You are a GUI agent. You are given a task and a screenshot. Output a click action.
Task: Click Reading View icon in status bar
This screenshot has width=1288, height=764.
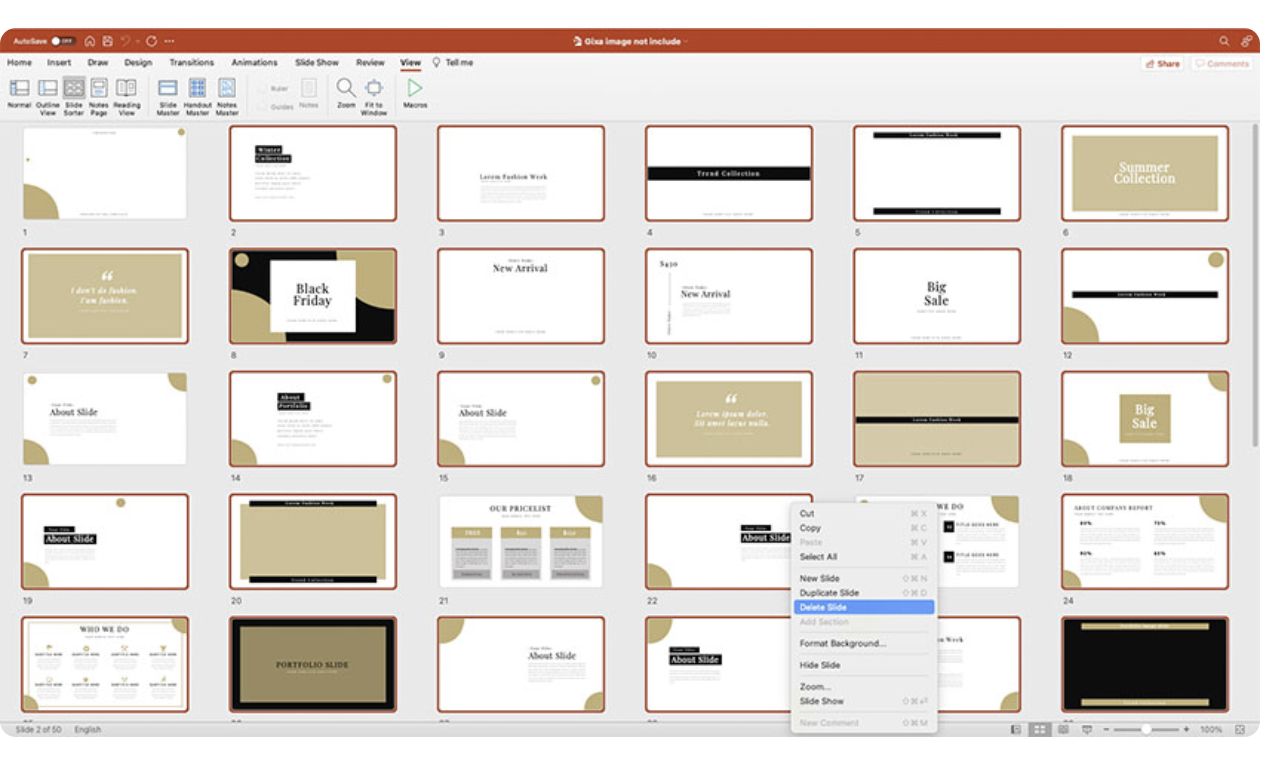(1064, 730)
